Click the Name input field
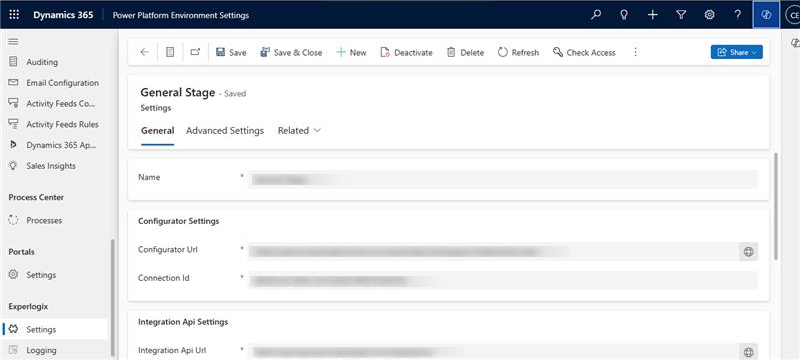This screenshot has height=360, width=800. pos(503,179)
